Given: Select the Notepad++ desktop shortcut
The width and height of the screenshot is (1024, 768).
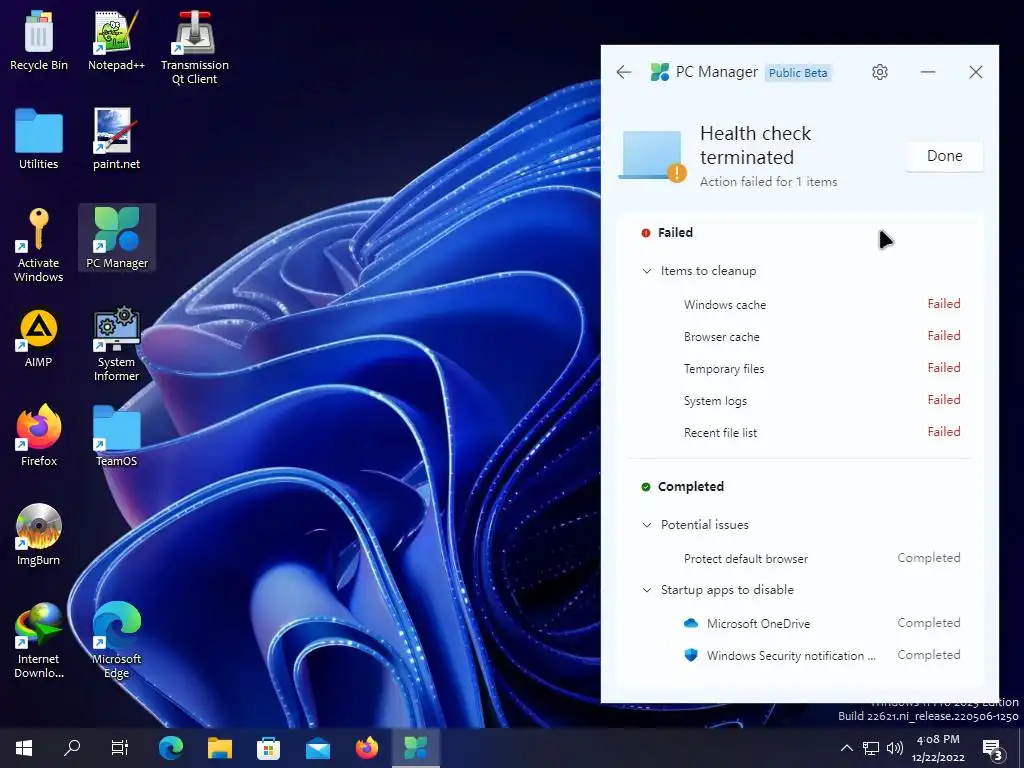Looking at the screenshot, I should point(116,40).
